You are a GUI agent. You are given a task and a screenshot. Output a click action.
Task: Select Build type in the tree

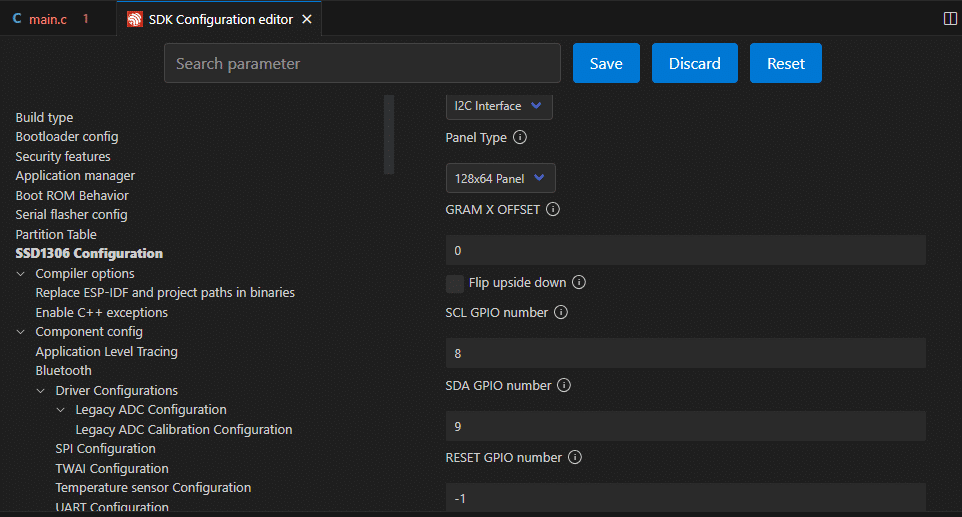pyautogui.click(x=44, y=117)
